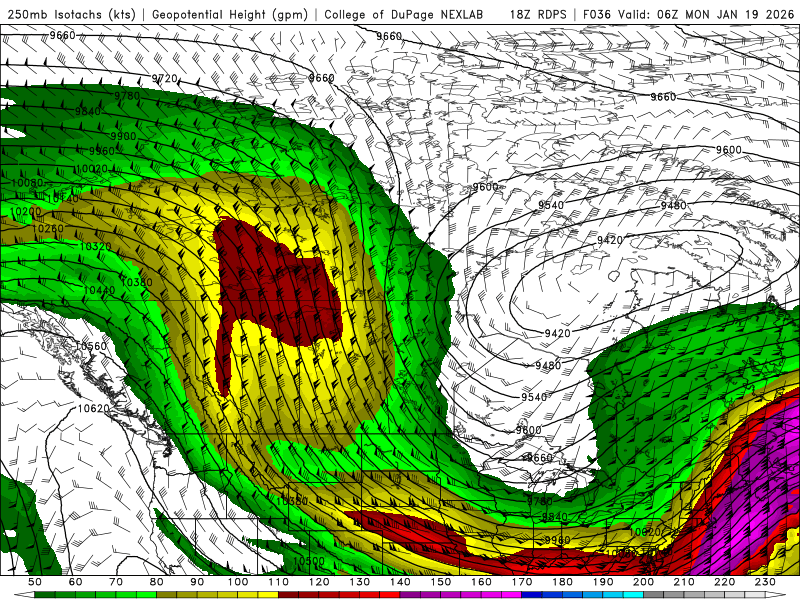Click the 170 kt color bar label
800x600 pixels.
[x=522, y=582]
